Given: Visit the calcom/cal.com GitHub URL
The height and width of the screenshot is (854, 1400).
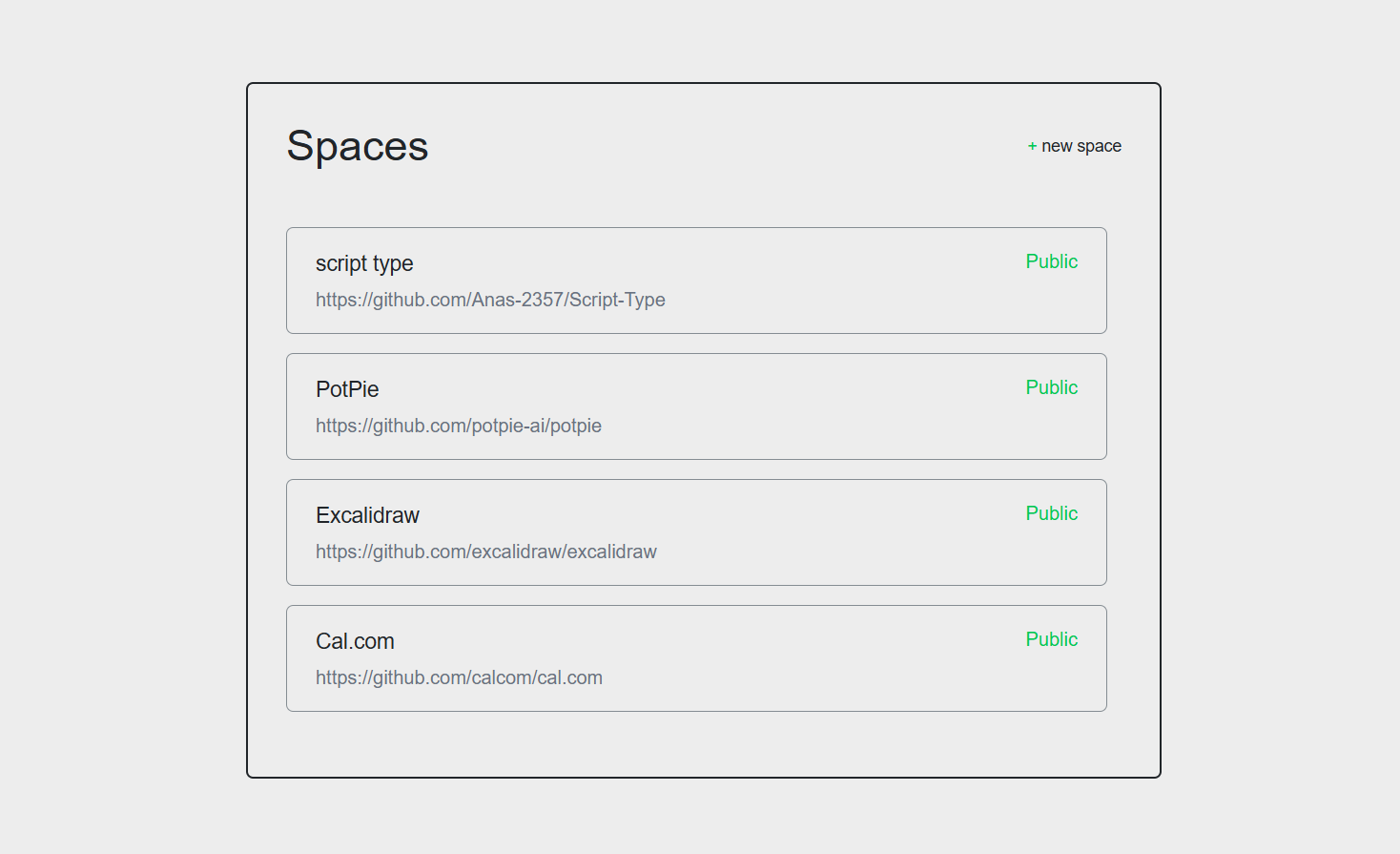Looking at the screenshot, I should [459, 677].
